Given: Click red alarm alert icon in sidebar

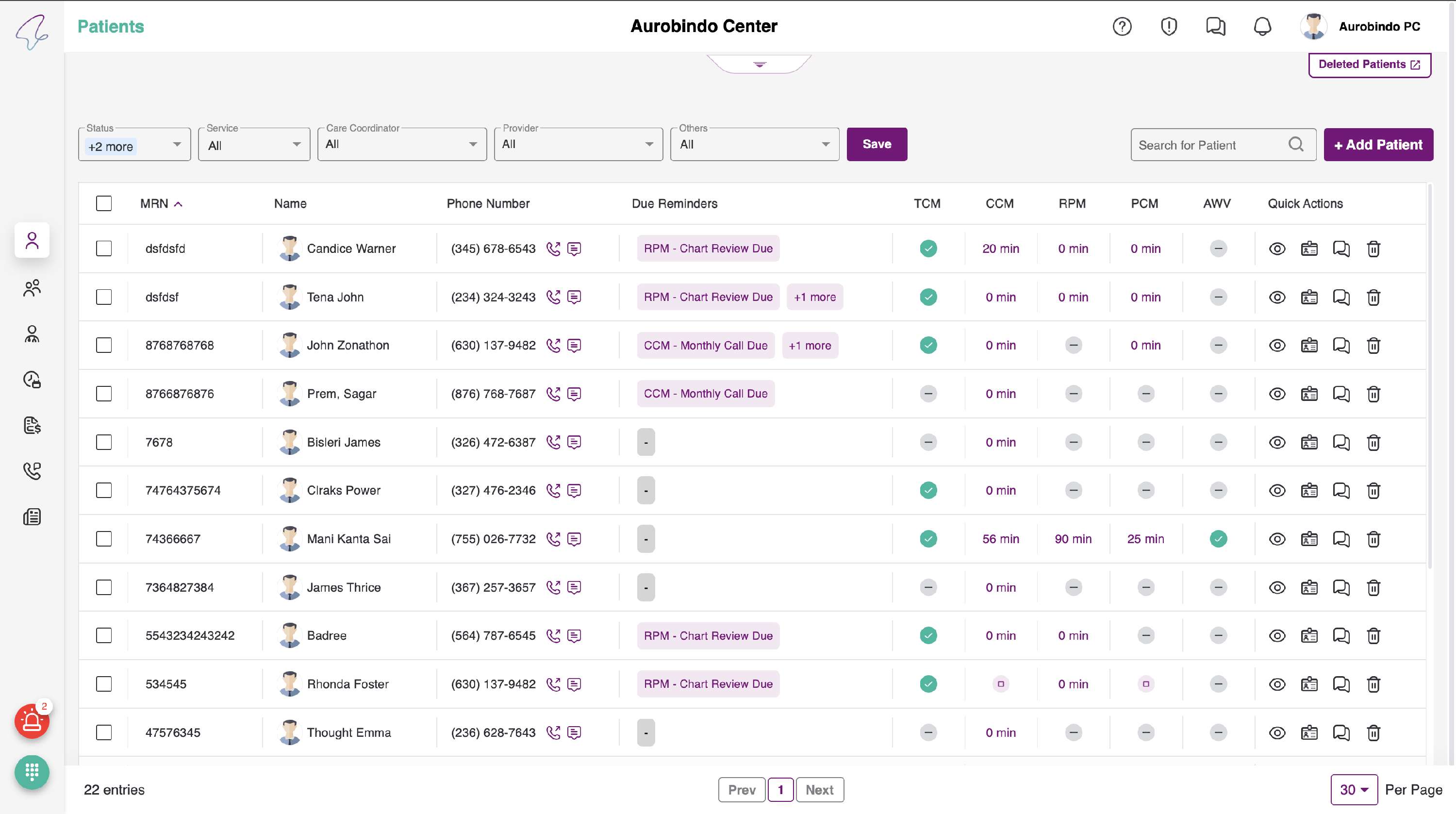Looking at the screenshot, I should pyautogui.click(x=32, y=722).
